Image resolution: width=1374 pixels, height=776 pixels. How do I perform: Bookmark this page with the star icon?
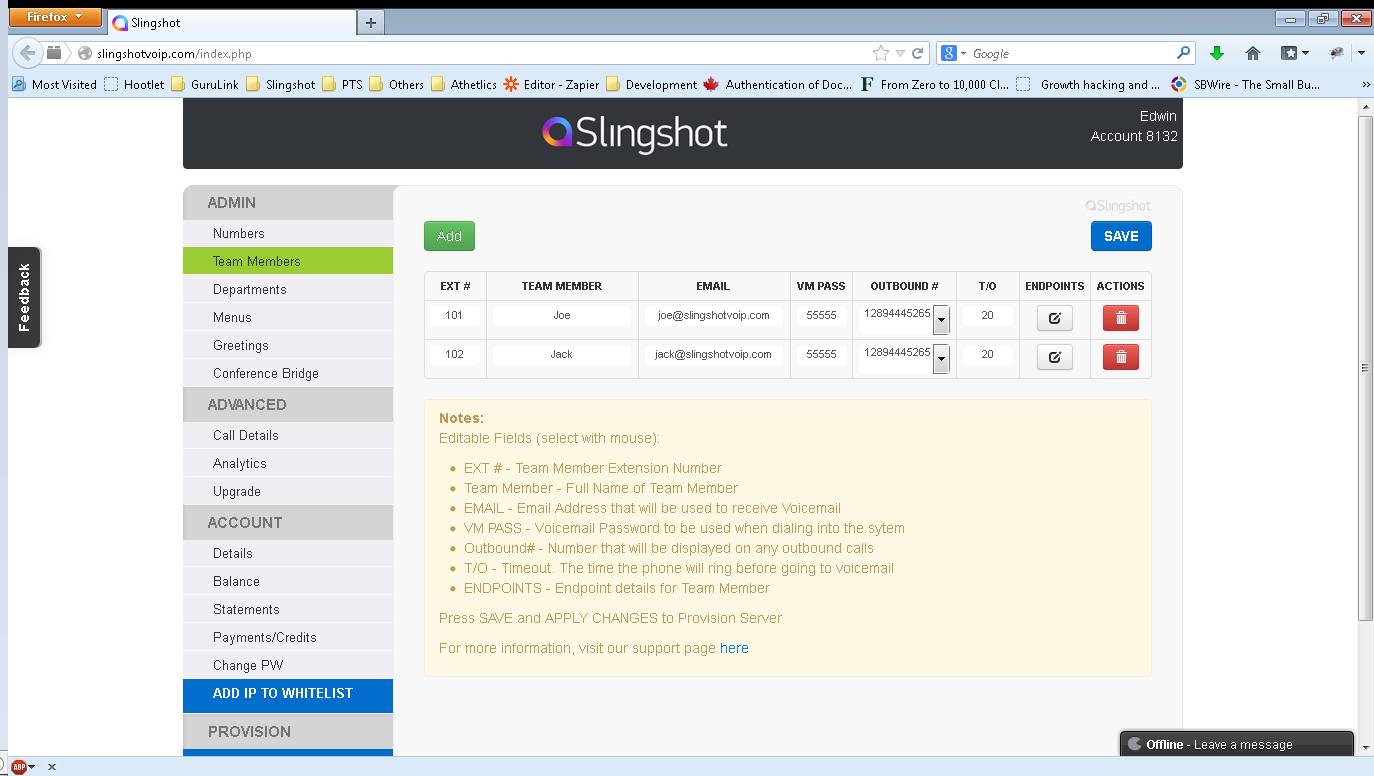pos(880,53)
